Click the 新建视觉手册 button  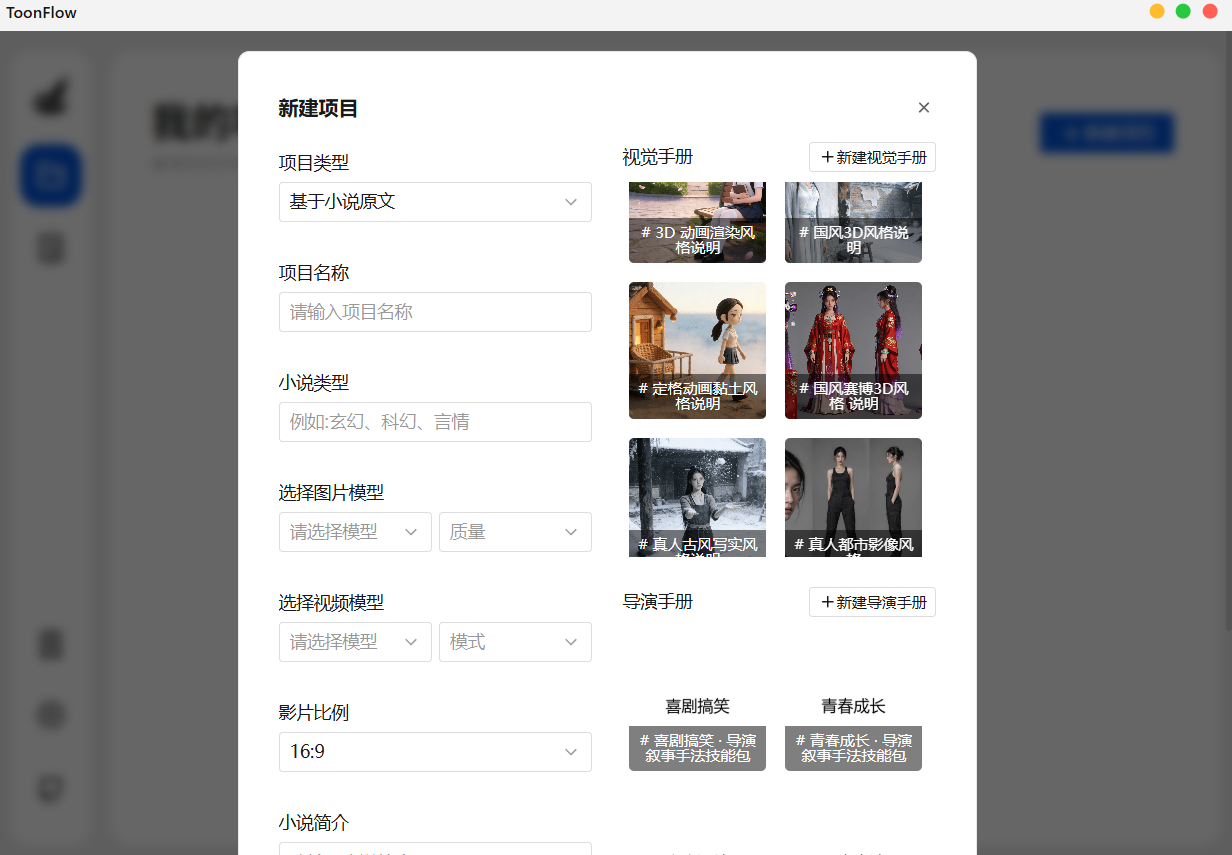872,157
